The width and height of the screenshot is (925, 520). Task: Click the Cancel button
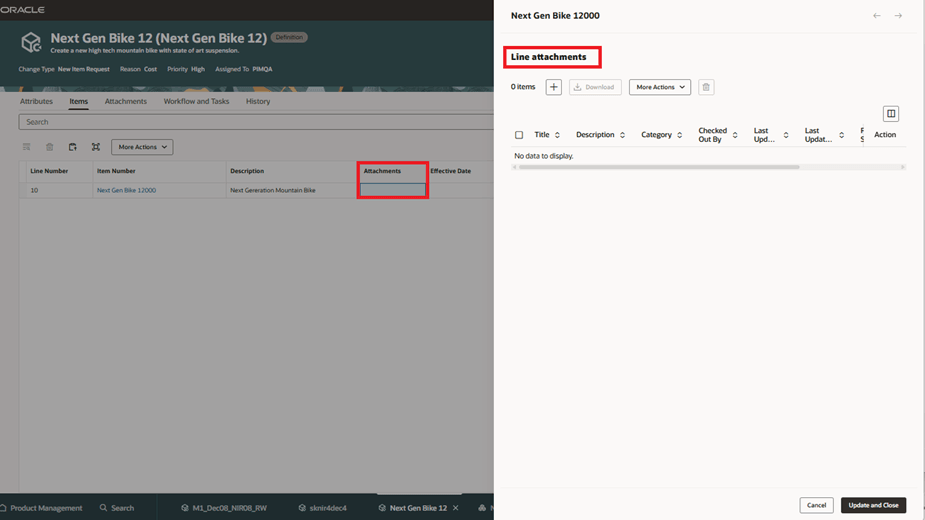coord(816,505)
